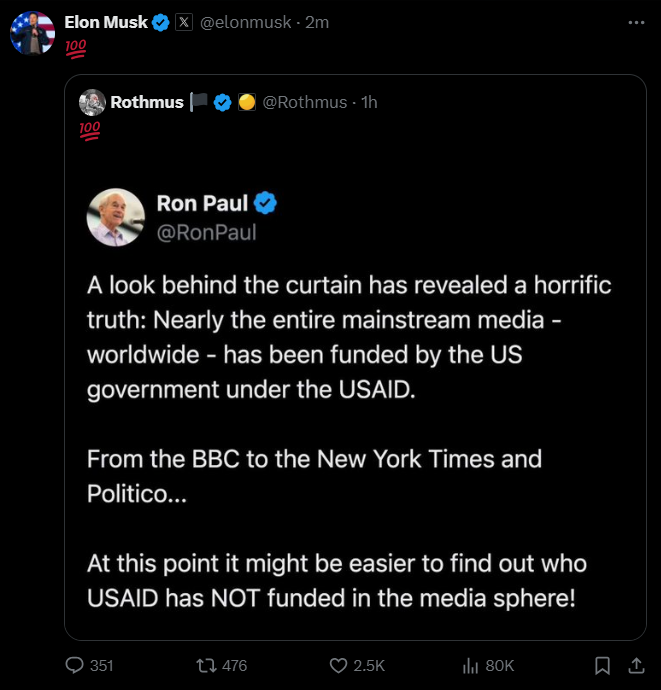Open Rothmus profile avatar in quoted post
The image size is (661, 690).
point(92,102)
